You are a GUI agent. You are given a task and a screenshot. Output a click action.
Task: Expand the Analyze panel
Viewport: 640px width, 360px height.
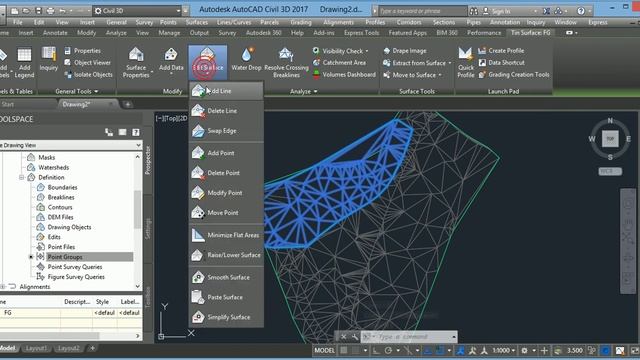point(304,91)
